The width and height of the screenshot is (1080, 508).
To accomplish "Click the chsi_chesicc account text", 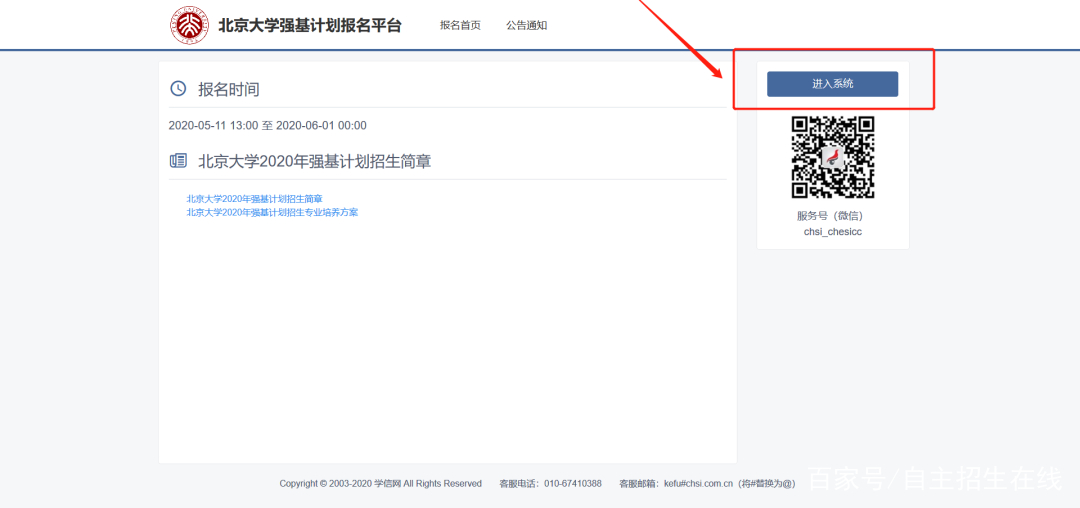I will 832,232.
